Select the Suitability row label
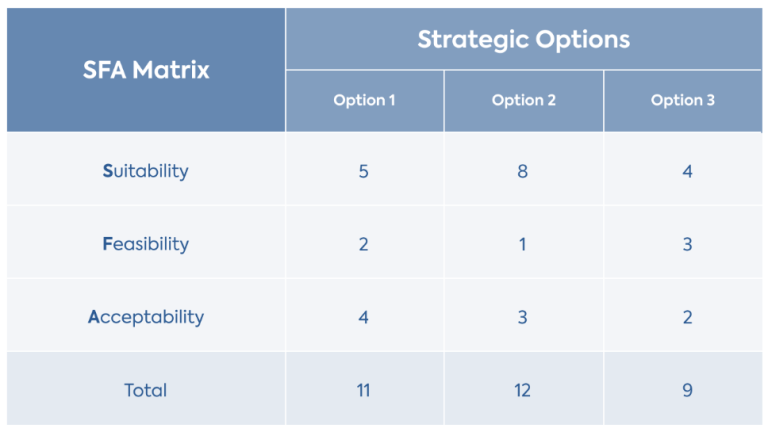The width and height of the screenshot is (768, 432). click(x=145, y=171)
